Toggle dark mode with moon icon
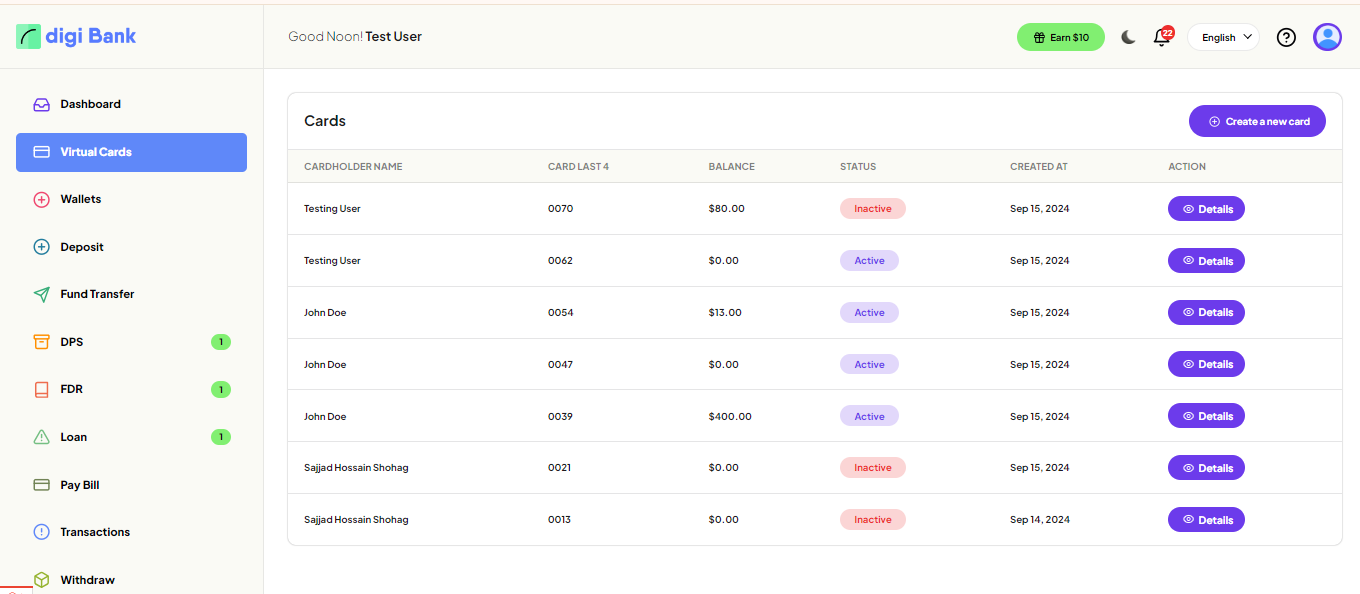This screenshot has width=1360, height=594. click(x=1128, y=37)
